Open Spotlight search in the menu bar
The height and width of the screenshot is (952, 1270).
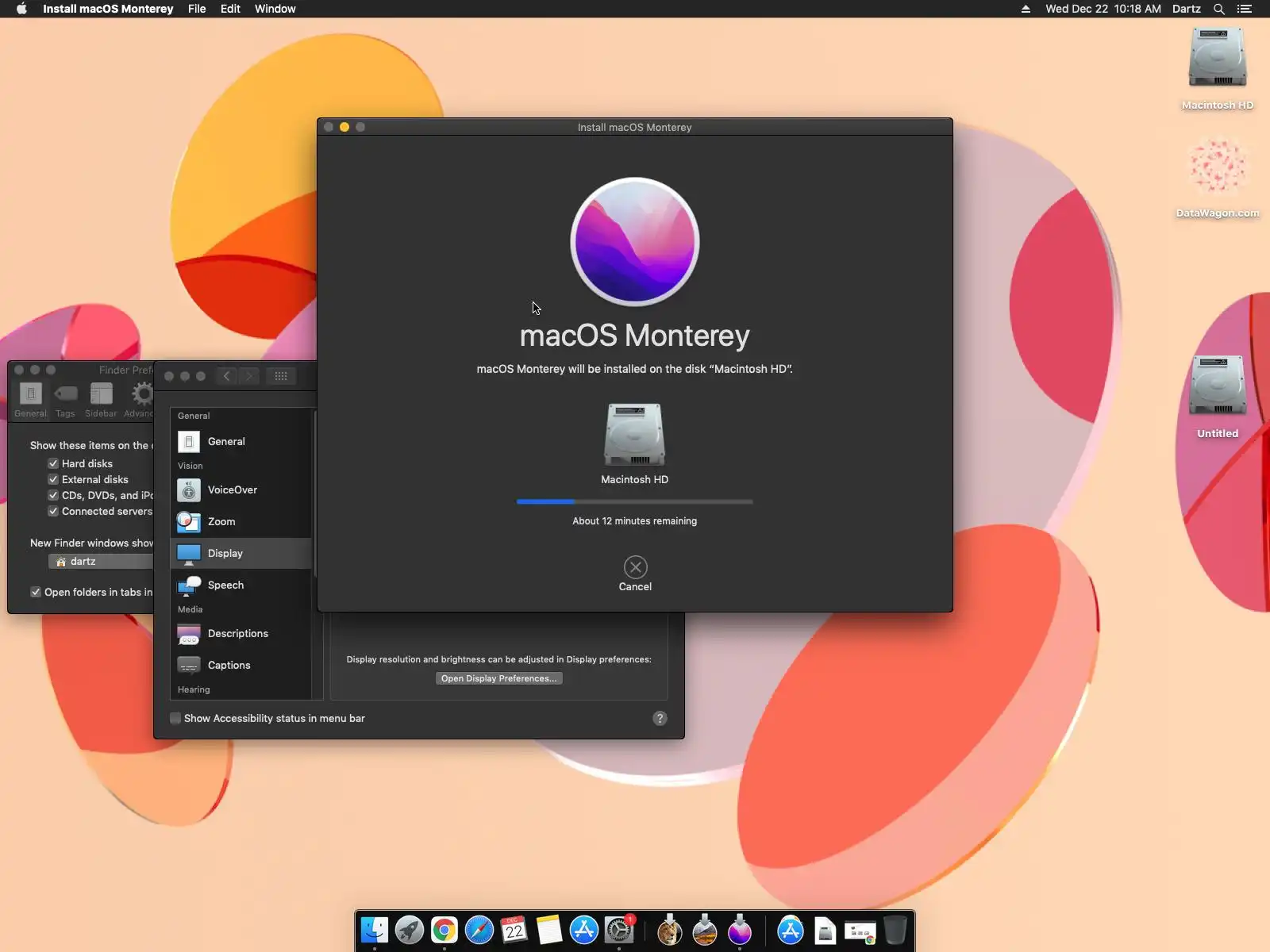click(x=1219, y=9)
